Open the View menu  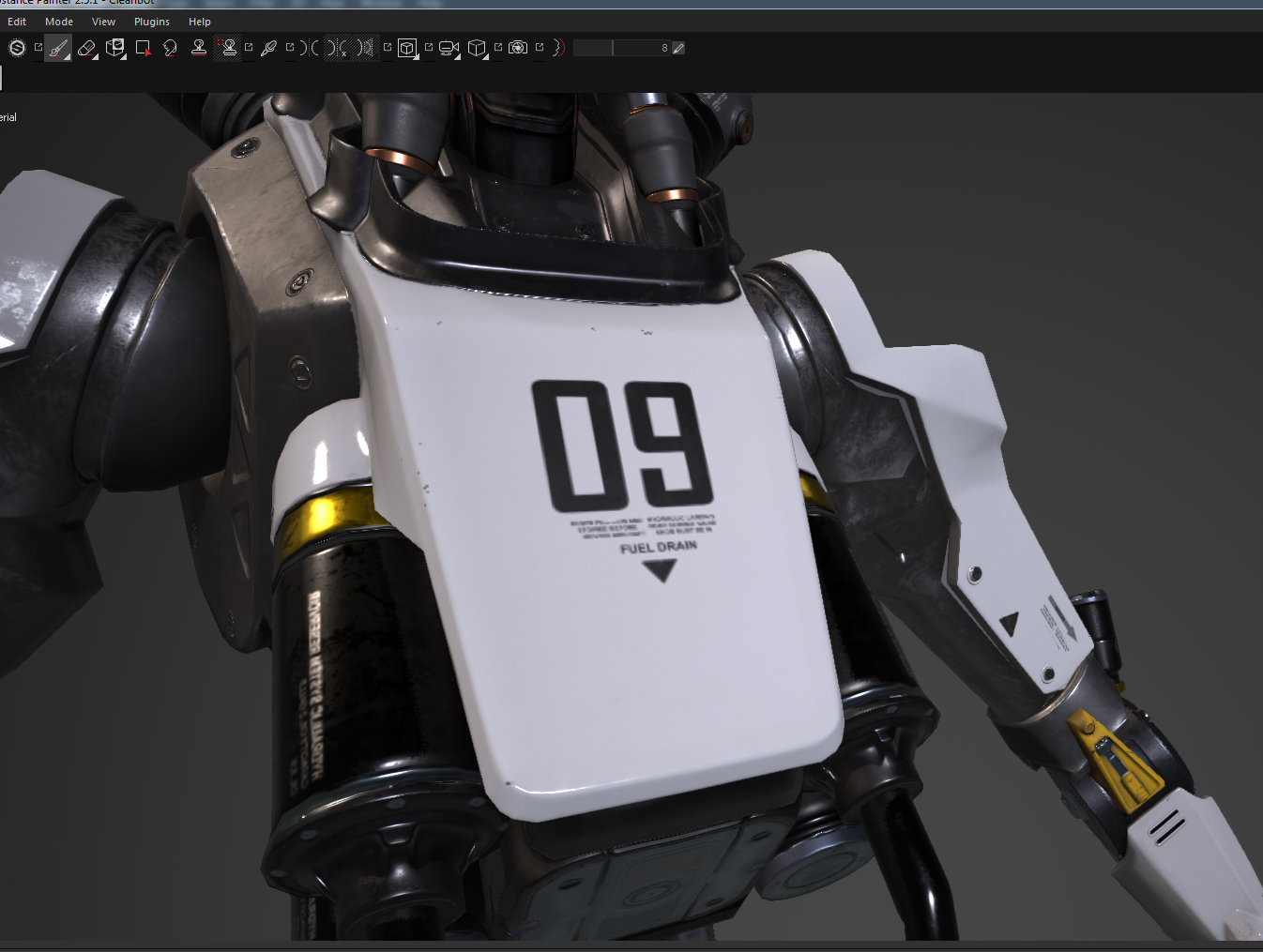[x=103, y=22]
